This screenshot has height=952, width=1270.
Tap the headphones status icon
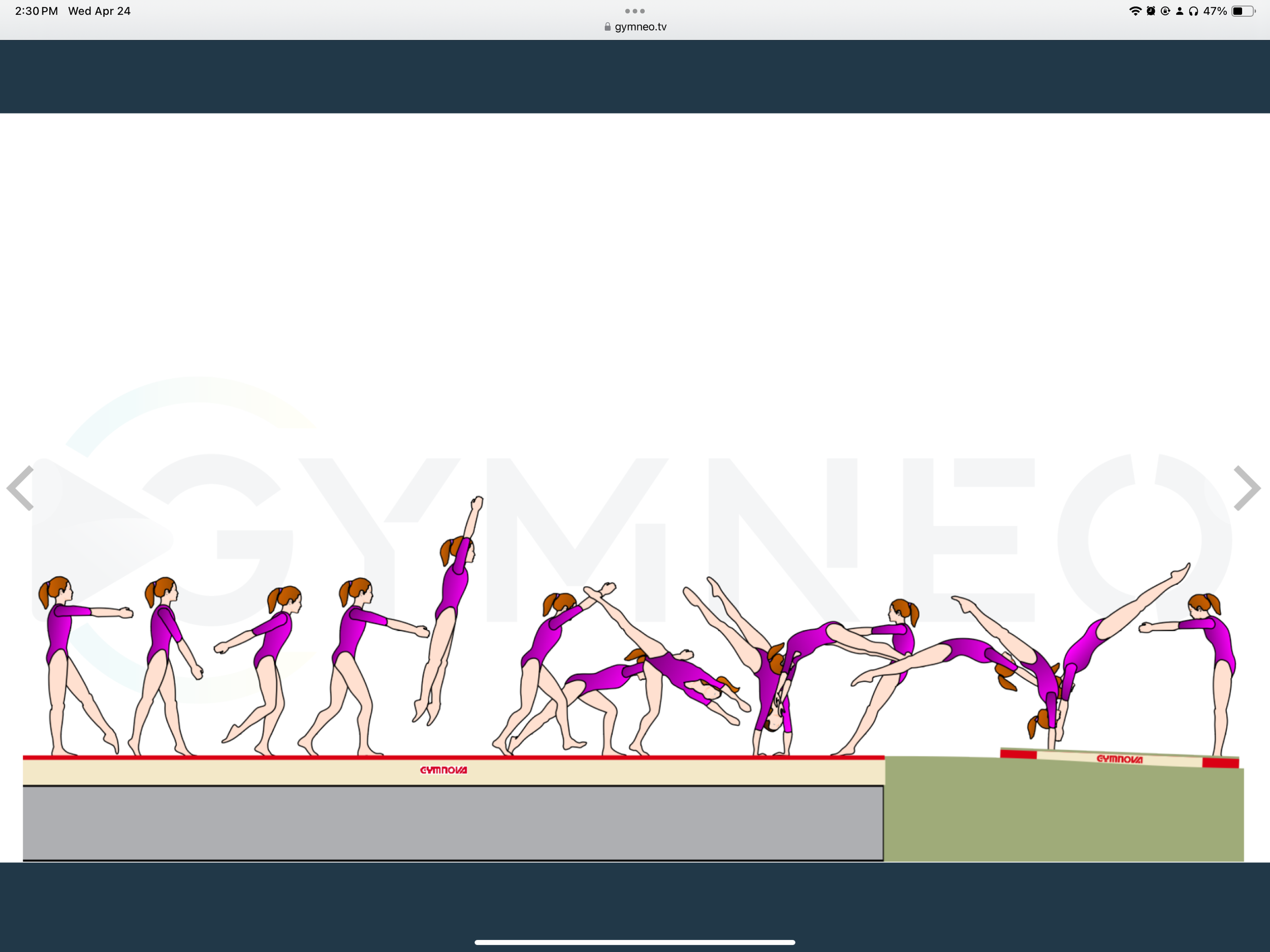point(1194,11)
